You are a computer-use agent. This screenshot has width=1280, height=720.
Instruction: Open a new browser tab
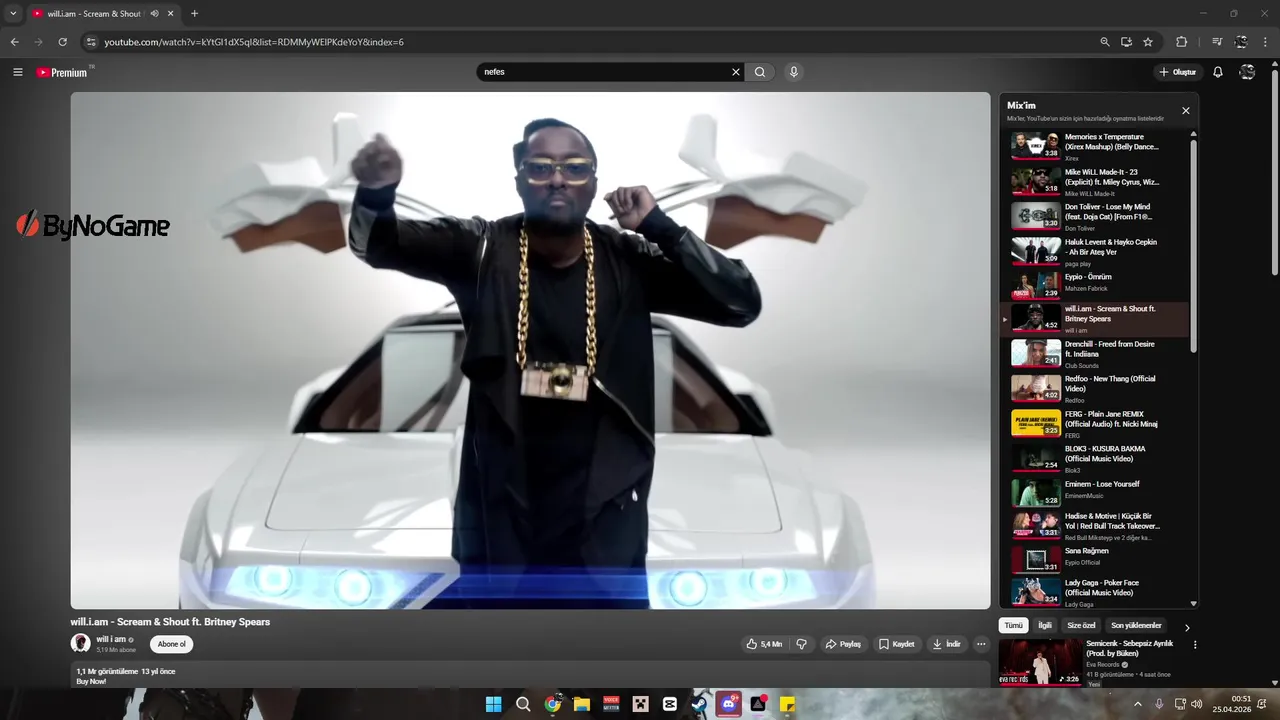194,14
